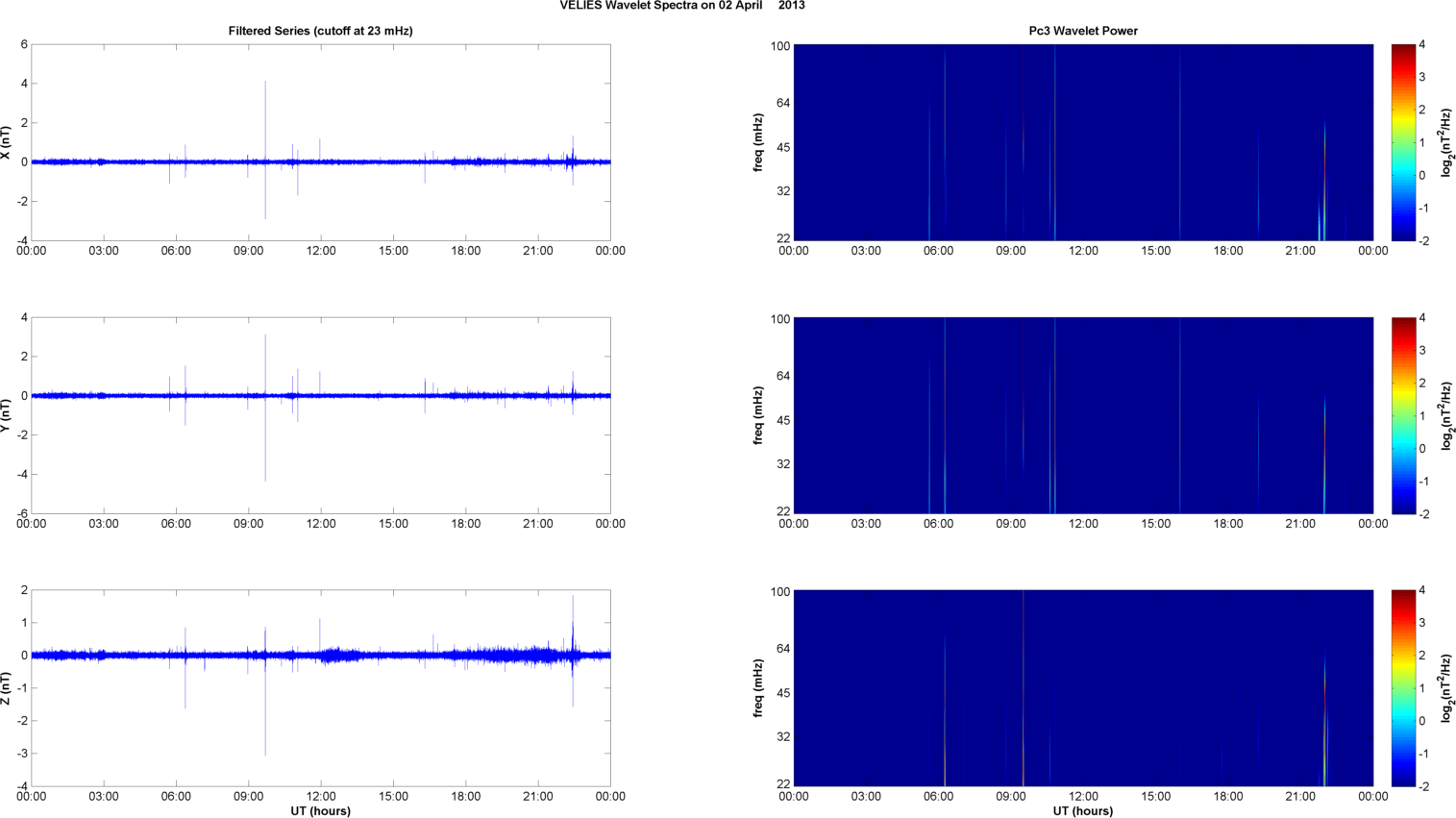Click the 22:20 burst in the Z series plot

pyautogui.click(x=573, y=652)
